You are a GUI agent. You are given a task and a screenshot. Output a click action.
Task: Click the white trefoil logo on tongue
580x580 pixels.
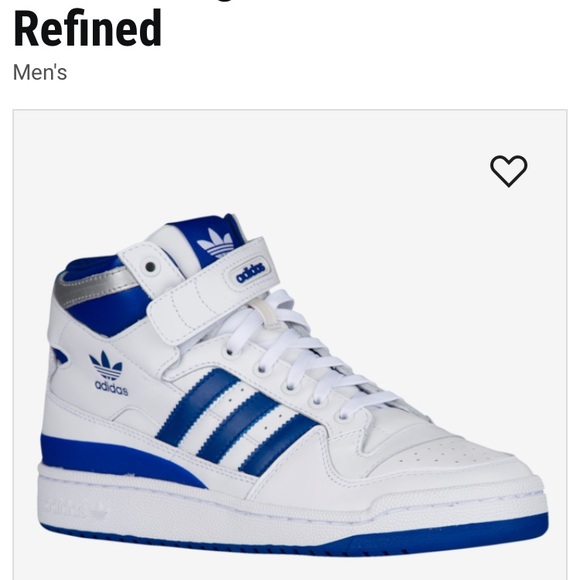[x=217, y=242]
